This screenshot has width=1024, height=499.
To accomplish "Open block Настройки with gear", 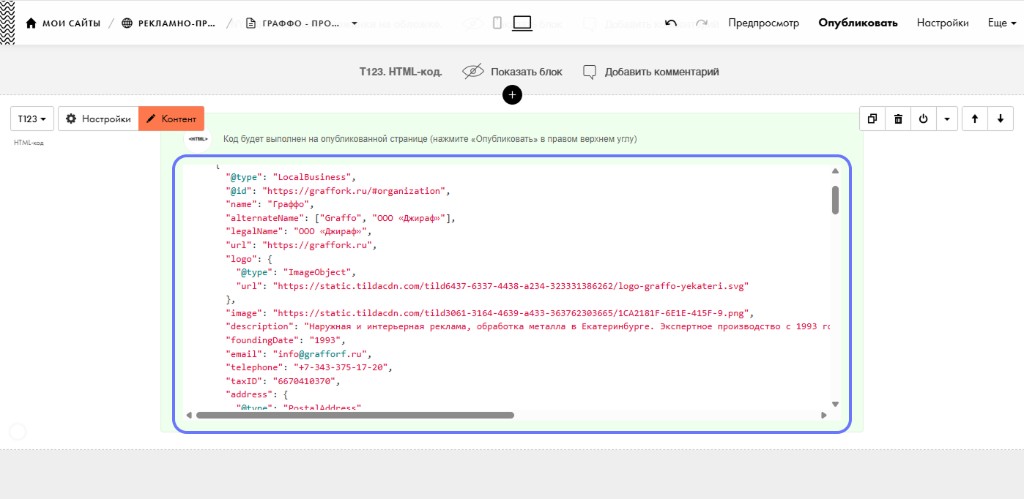I will coord(99,119).
